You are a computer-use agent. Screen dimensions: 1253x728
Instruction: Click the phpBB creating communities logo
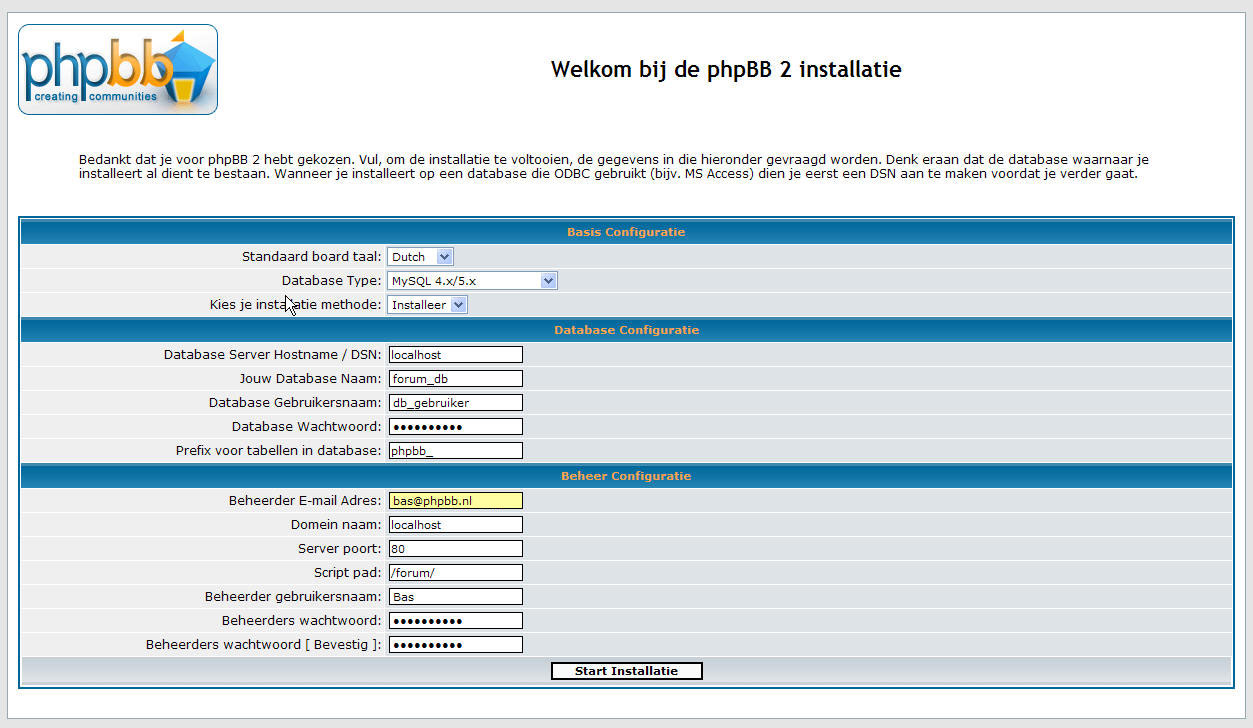[x=118, y=69]
